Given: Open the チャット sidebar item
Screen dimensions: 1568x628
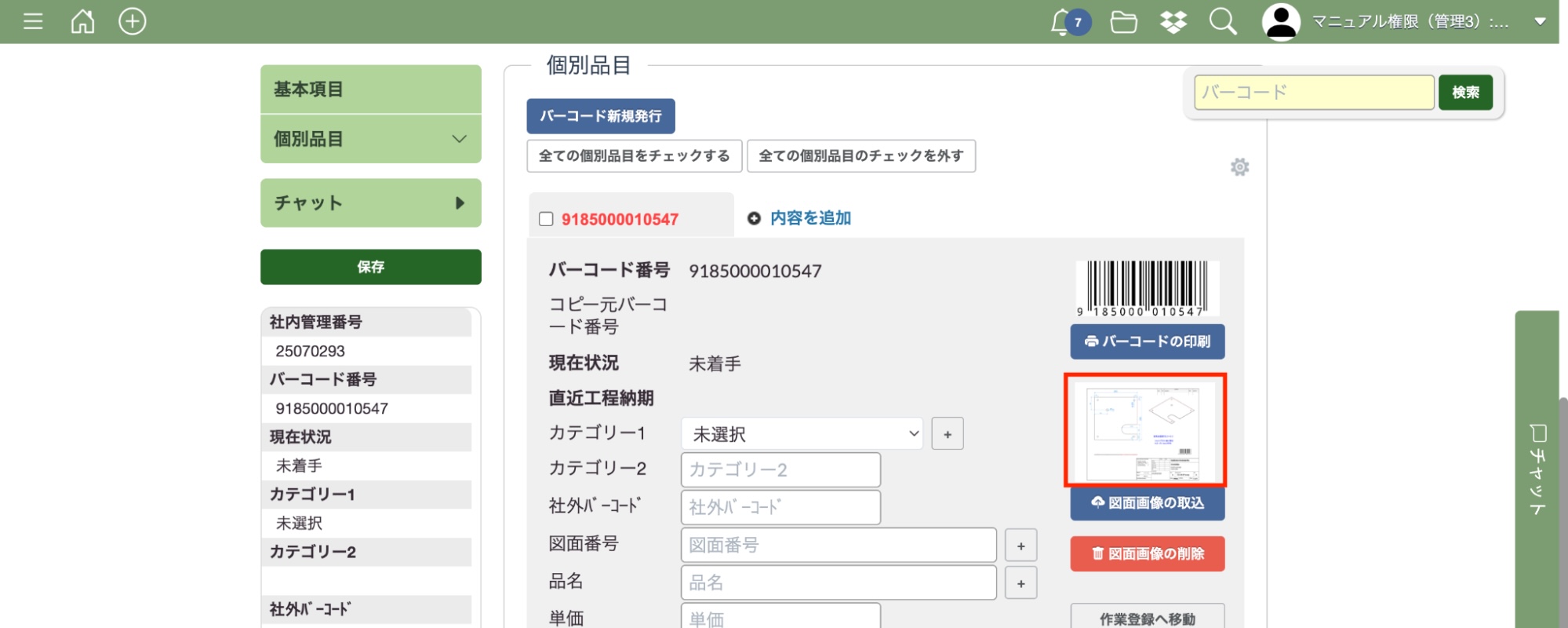Looking at the screenshot, I should 370,203.
